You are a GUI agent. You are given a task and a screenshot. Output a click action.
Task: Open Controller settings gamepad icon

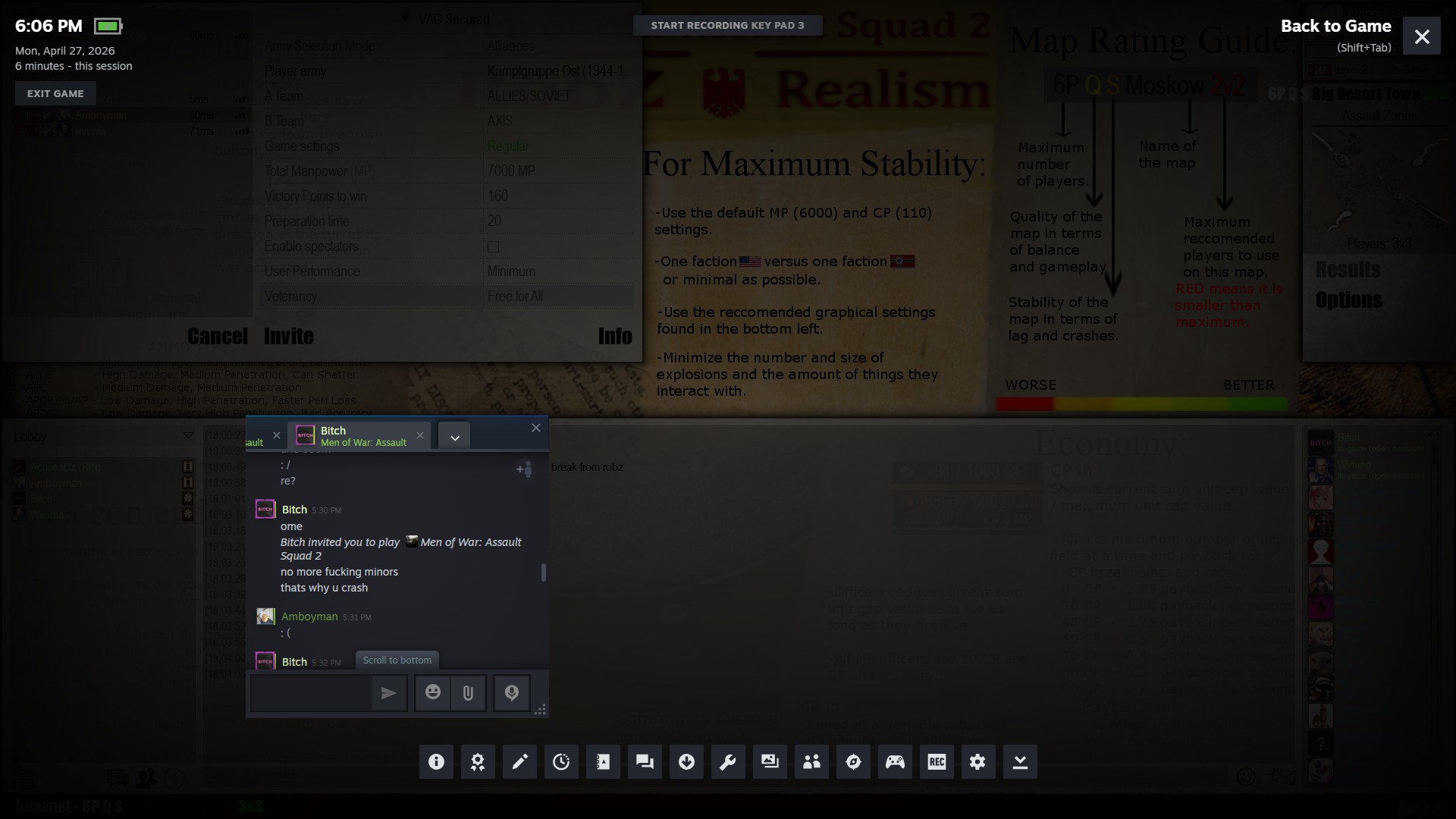coord(895,762)
